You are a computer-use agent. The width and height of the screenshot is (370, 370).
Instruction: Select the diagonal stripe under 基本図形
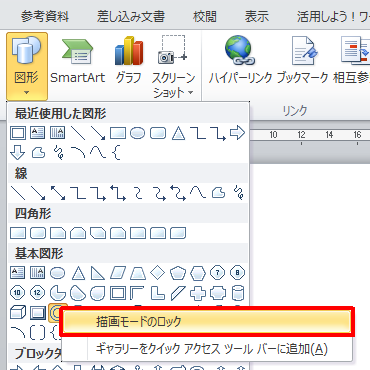coord(178,293)
